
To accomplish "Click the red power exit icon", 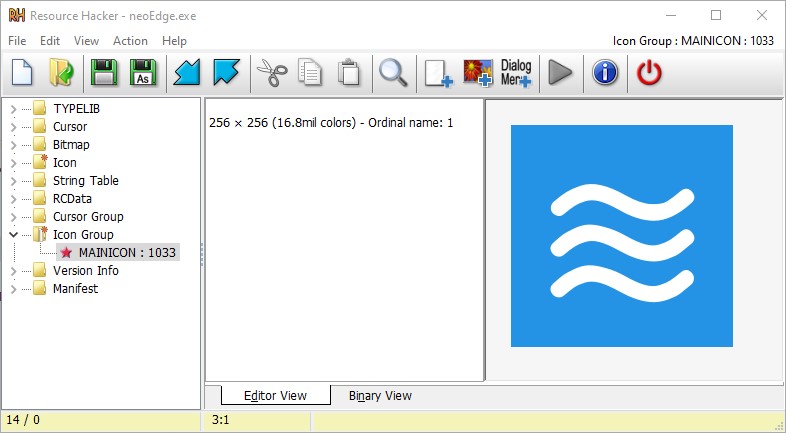I will tap(649, 73).
